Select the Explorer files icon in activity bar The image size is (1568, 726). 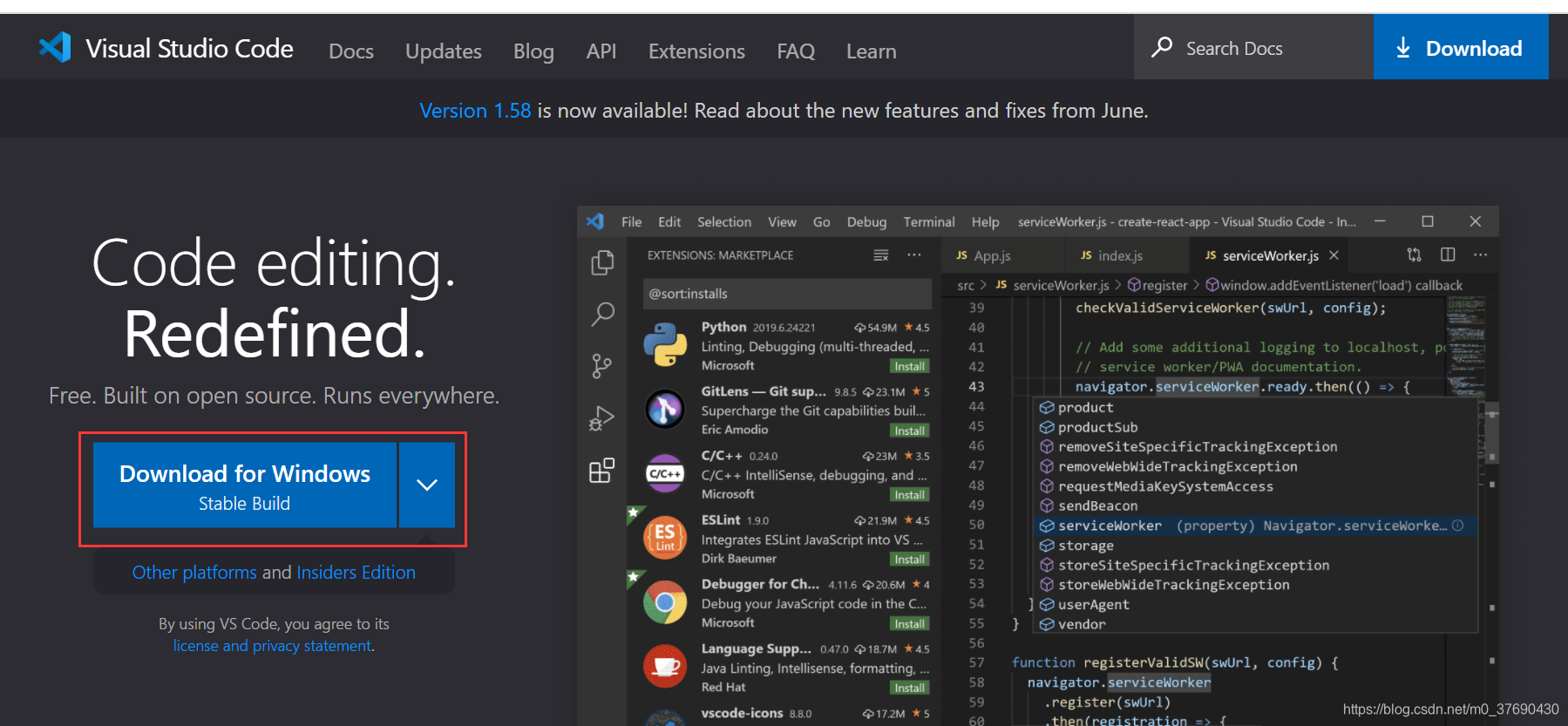pyautogui.click(x=602, y=262)
